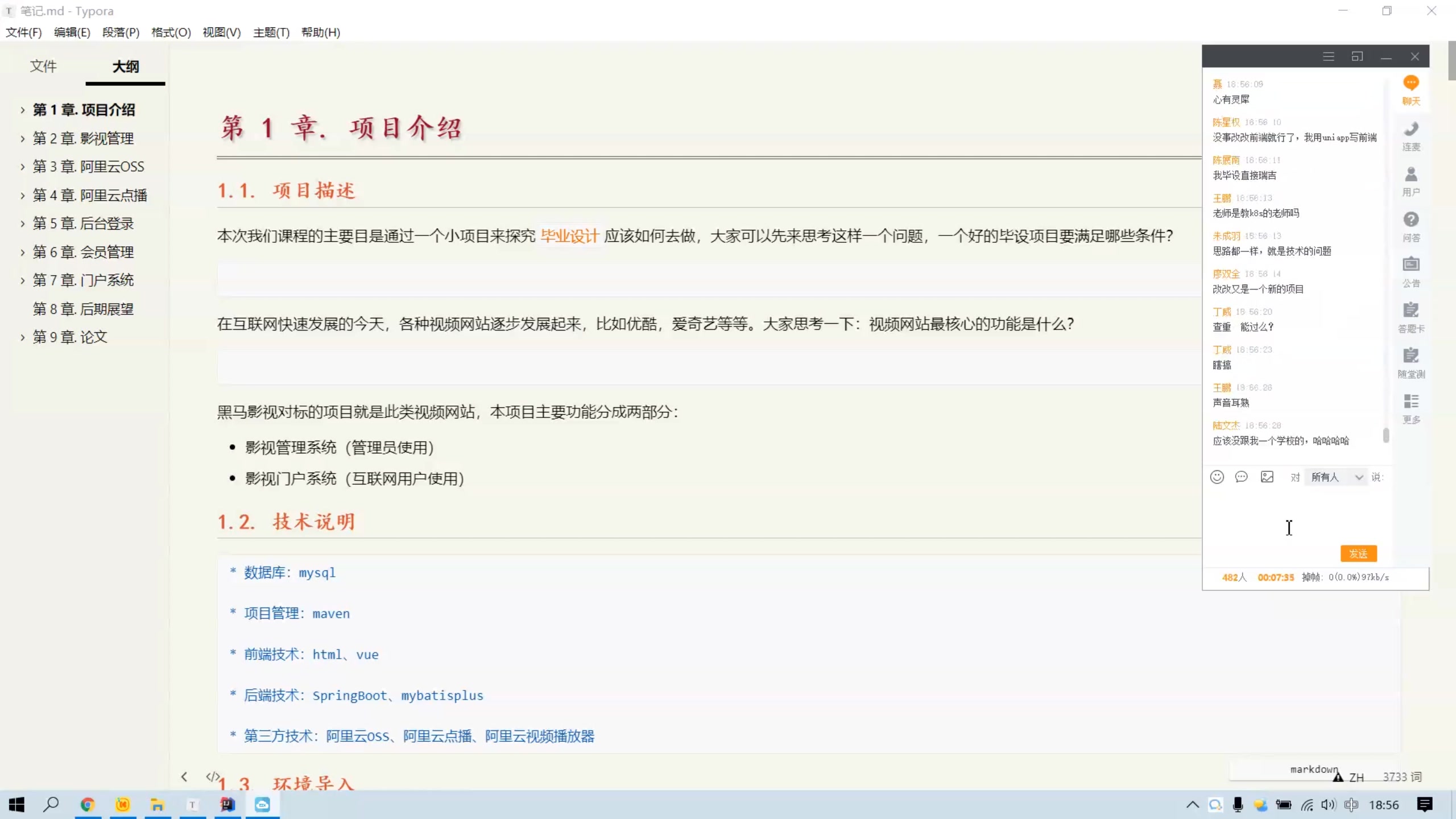Viewport: 1456px width, 819px height.
Task: Open Chrome from the taskbar
Action: tap(87, 804)
